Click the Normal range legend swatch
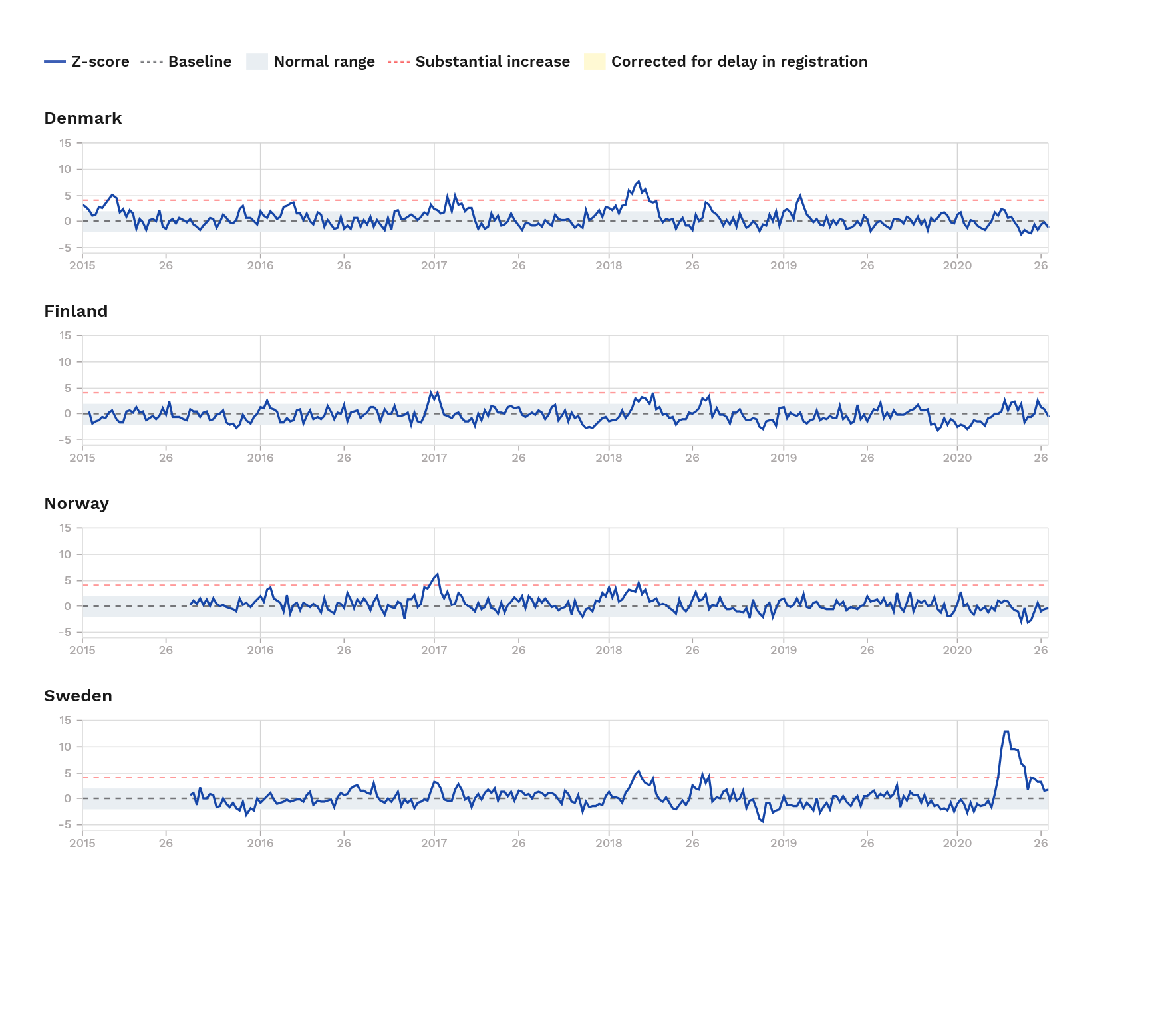The height and width of the screenshot is (1036, 1152). (257, 62)
